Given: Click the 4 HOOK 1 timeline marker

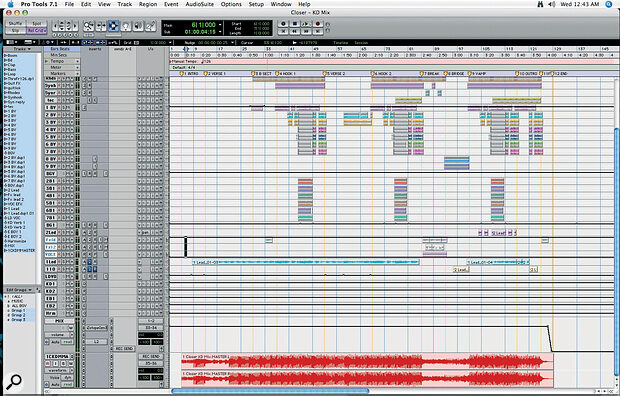Looking at the screenshot, I should pyautogui.click(x=285, y=74).
